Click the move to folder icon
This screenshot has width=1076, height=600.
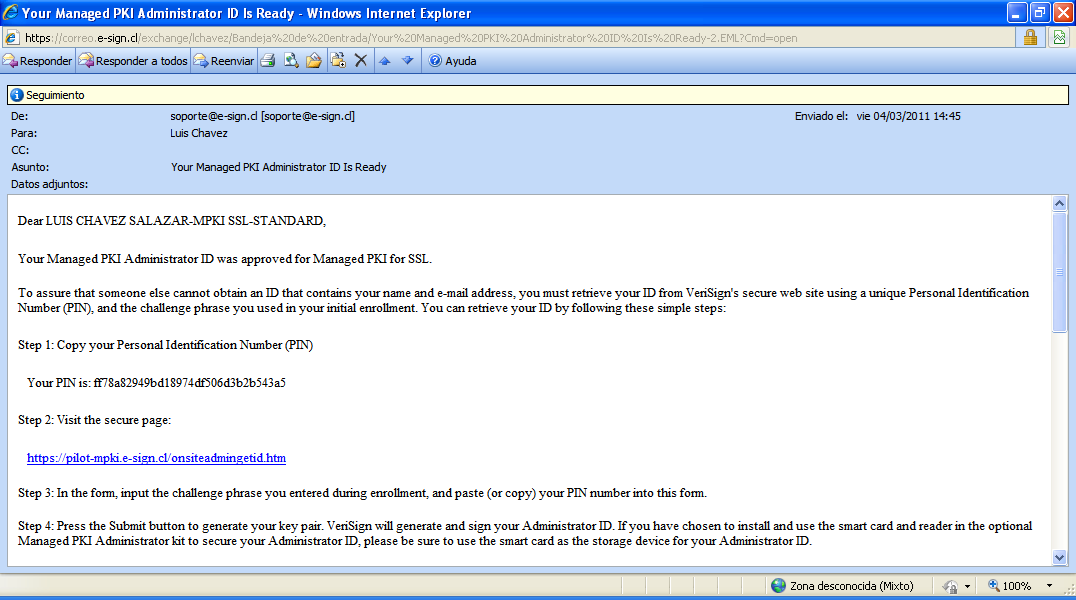pos(314,61)
